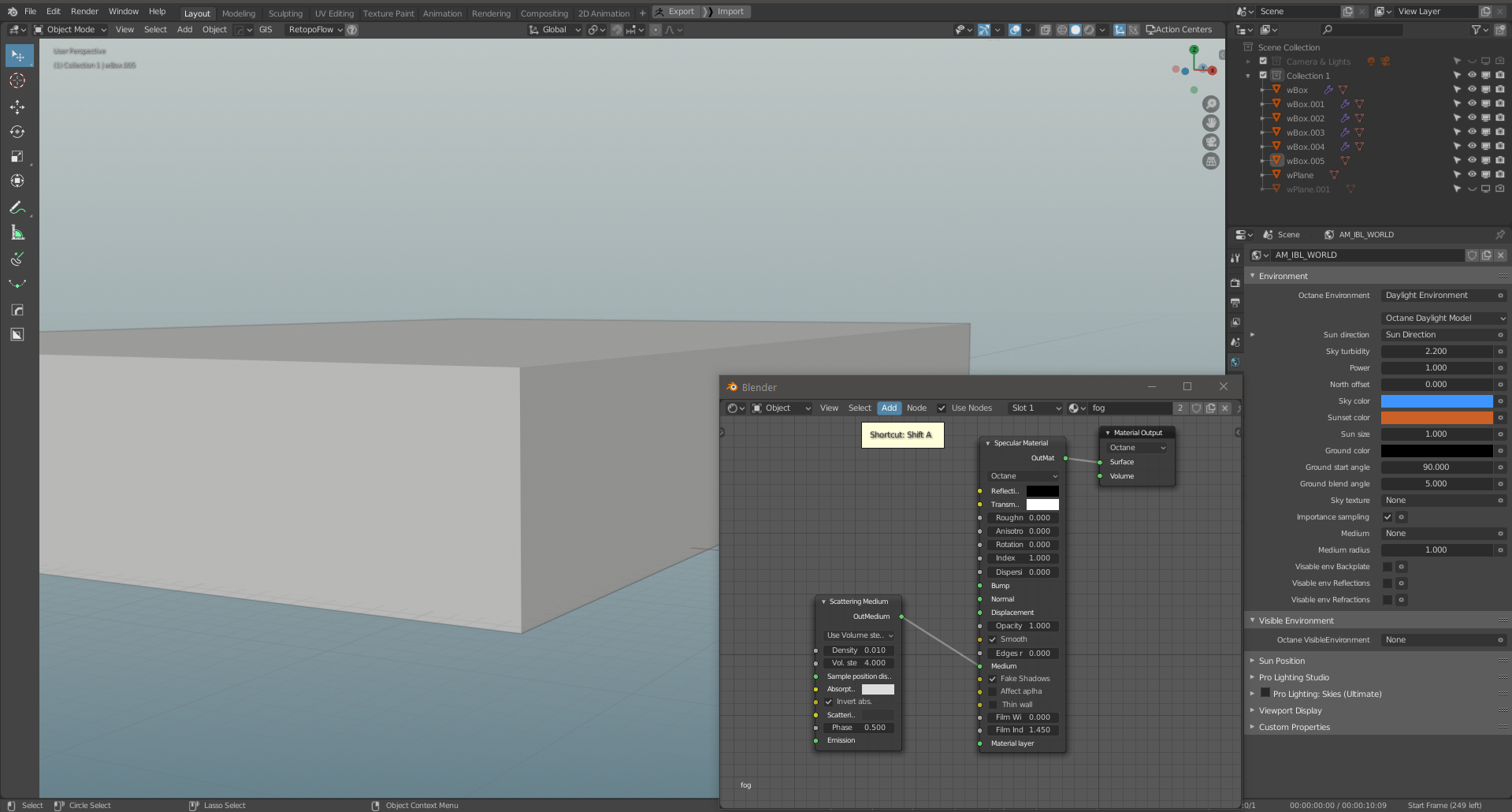Click the zoom viewport magnifier icon
The height and width of the screenshot is (812, 1512).
click(1211, 104)
